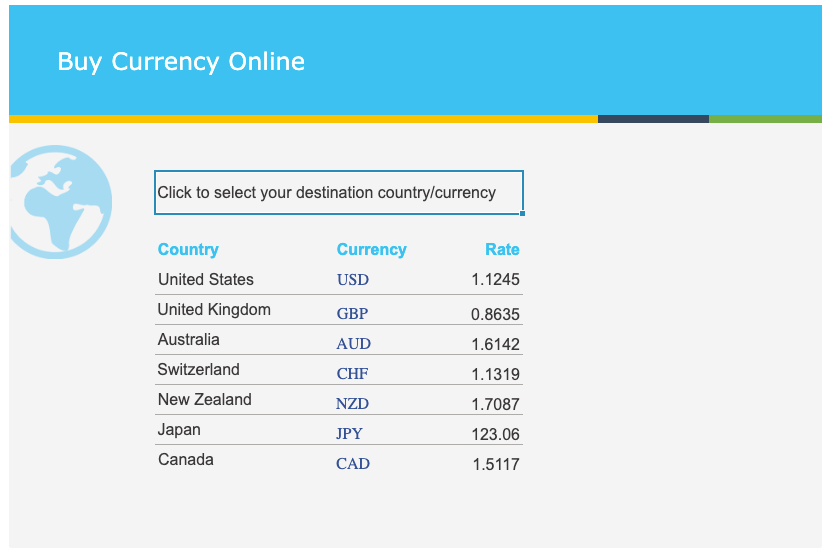Click the Australia rate value 1.6142

495,345
